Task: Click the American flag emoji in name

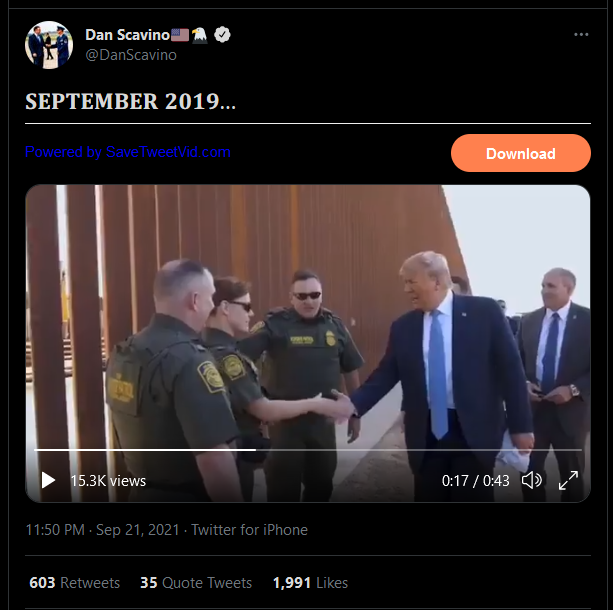Action: pos(180,35)
